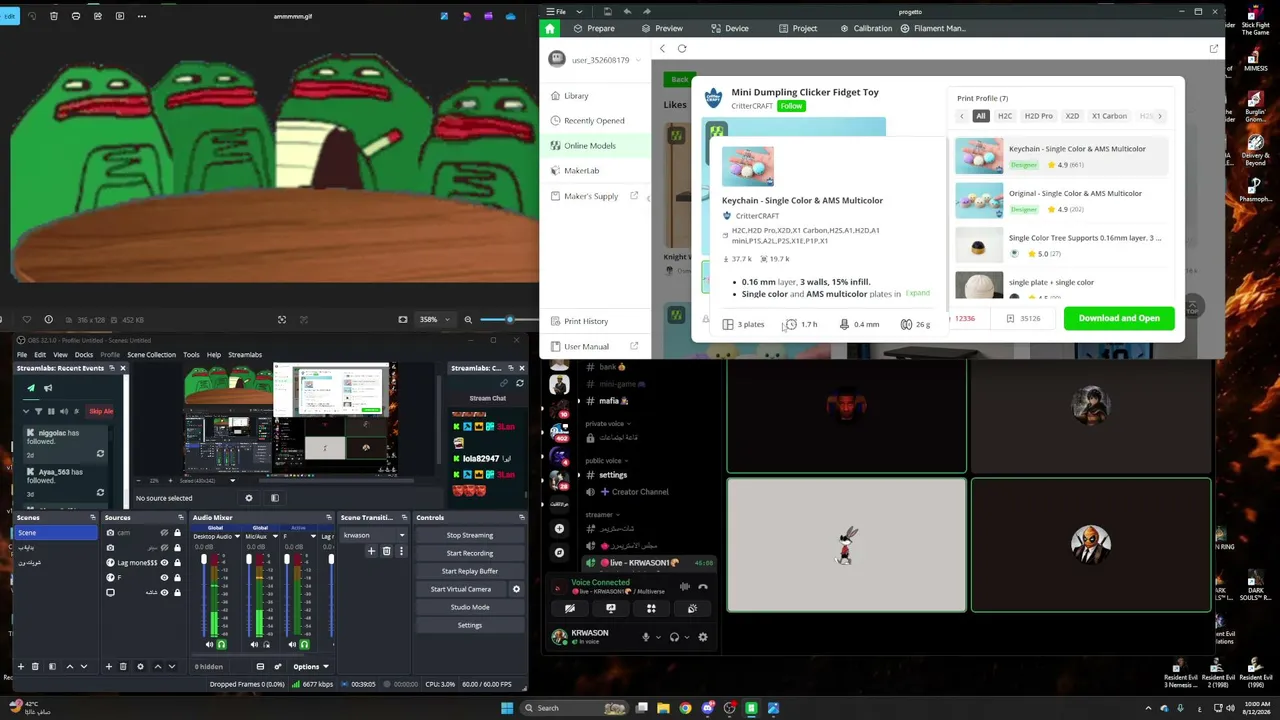
Task: Adjust the image viewer zoom slider
Action: pyautogui.click(x=509, y=320)
